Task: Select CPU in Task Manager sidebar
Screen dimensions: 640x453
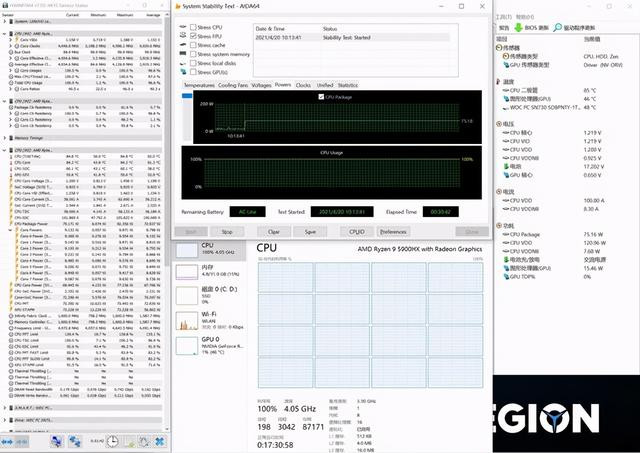Action: 211,249
